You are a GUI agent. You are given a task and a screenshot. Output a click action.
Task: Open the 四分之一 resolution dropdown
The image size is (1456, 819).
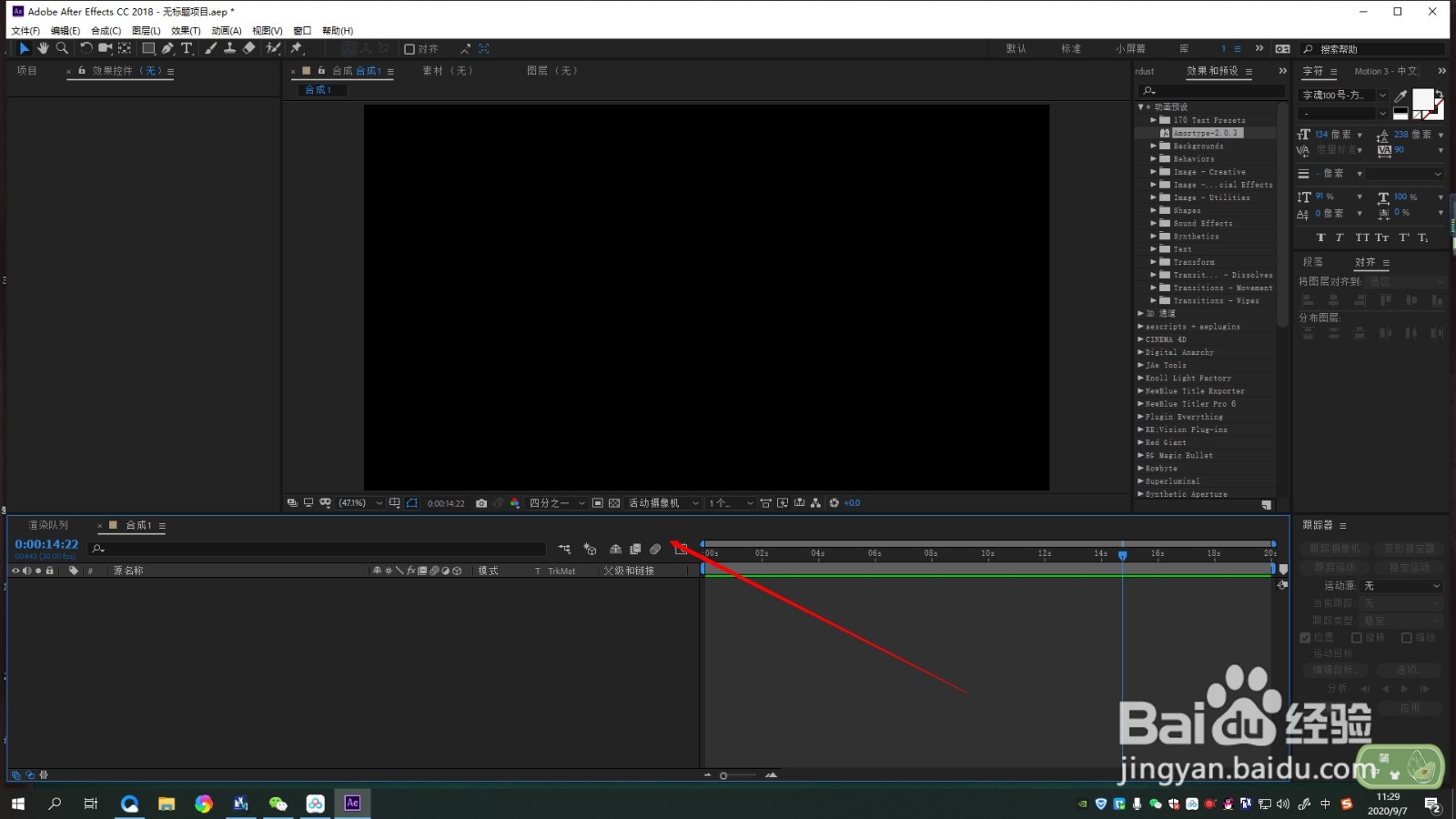558,503
